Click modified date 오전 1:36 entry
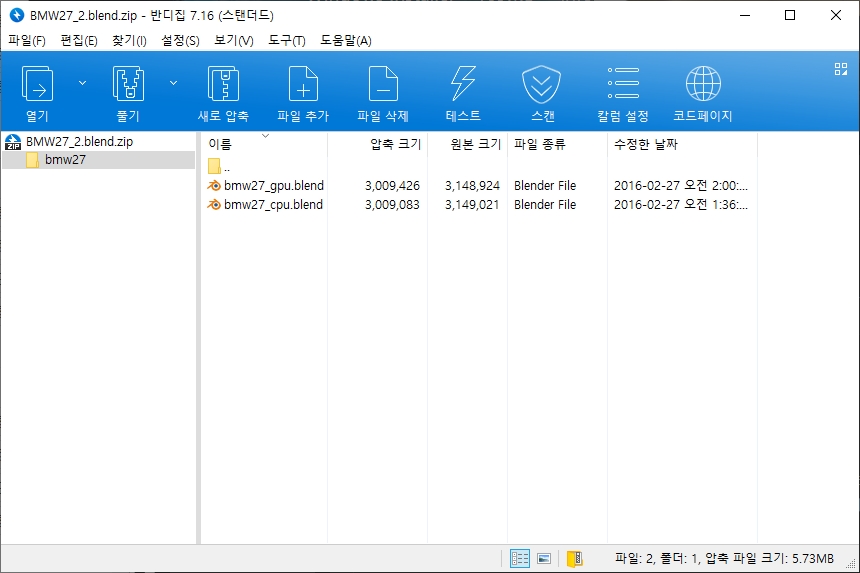860x573 pixels. 681,205
